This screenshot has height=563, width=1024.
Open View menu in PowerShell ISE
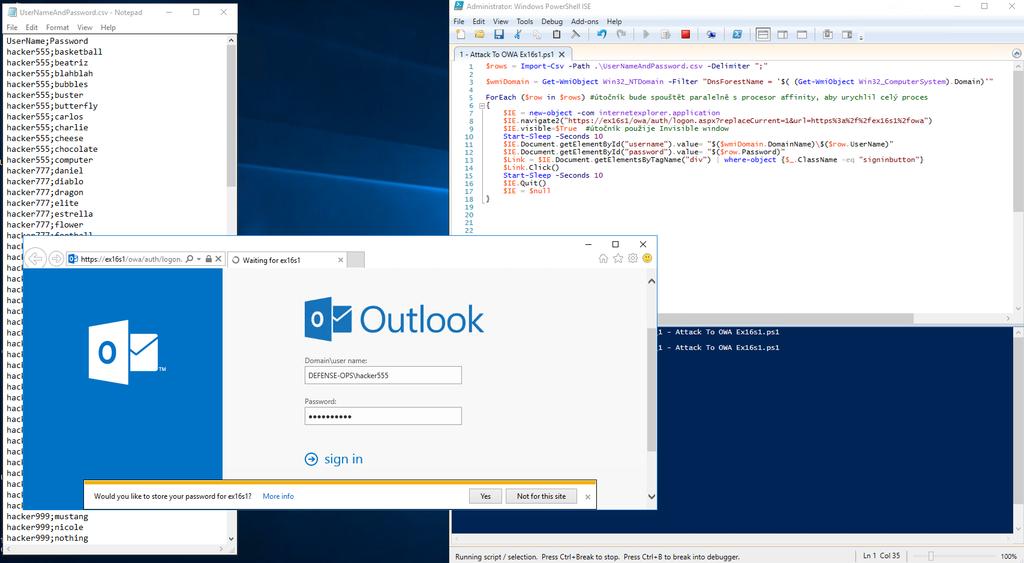[500, 21]
